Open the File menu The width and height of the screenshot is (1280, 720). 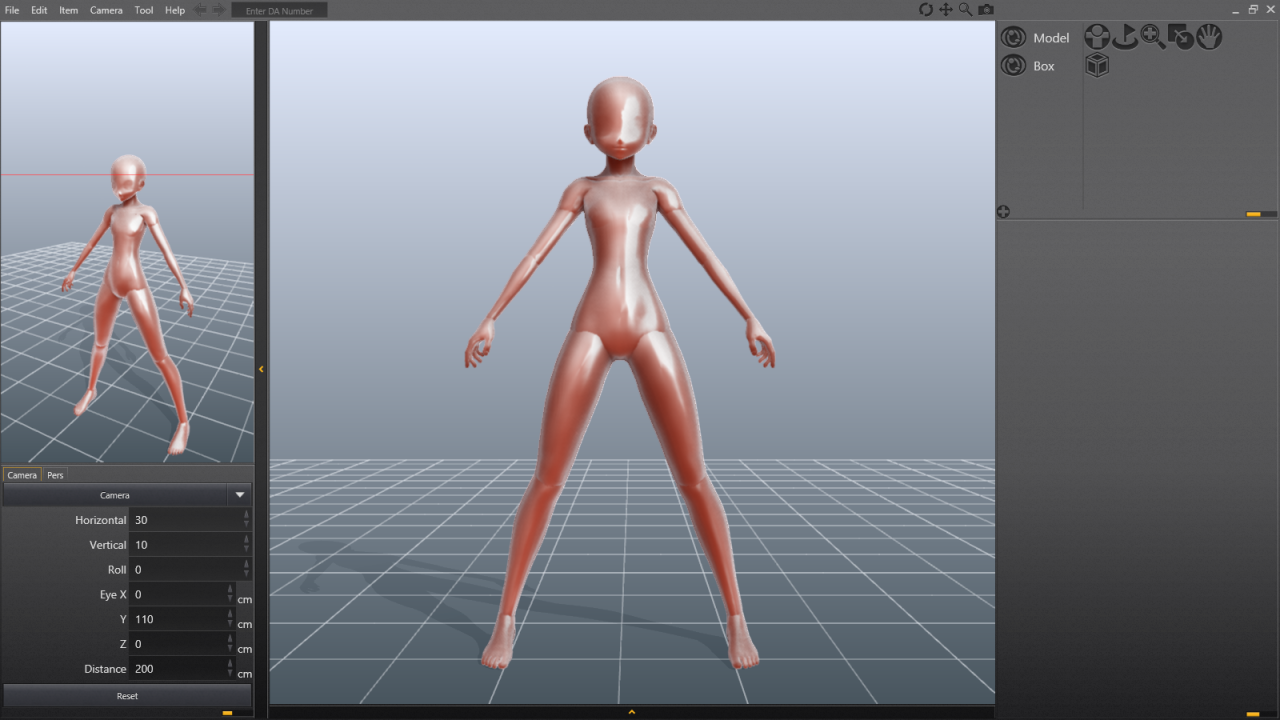[12, 10]
